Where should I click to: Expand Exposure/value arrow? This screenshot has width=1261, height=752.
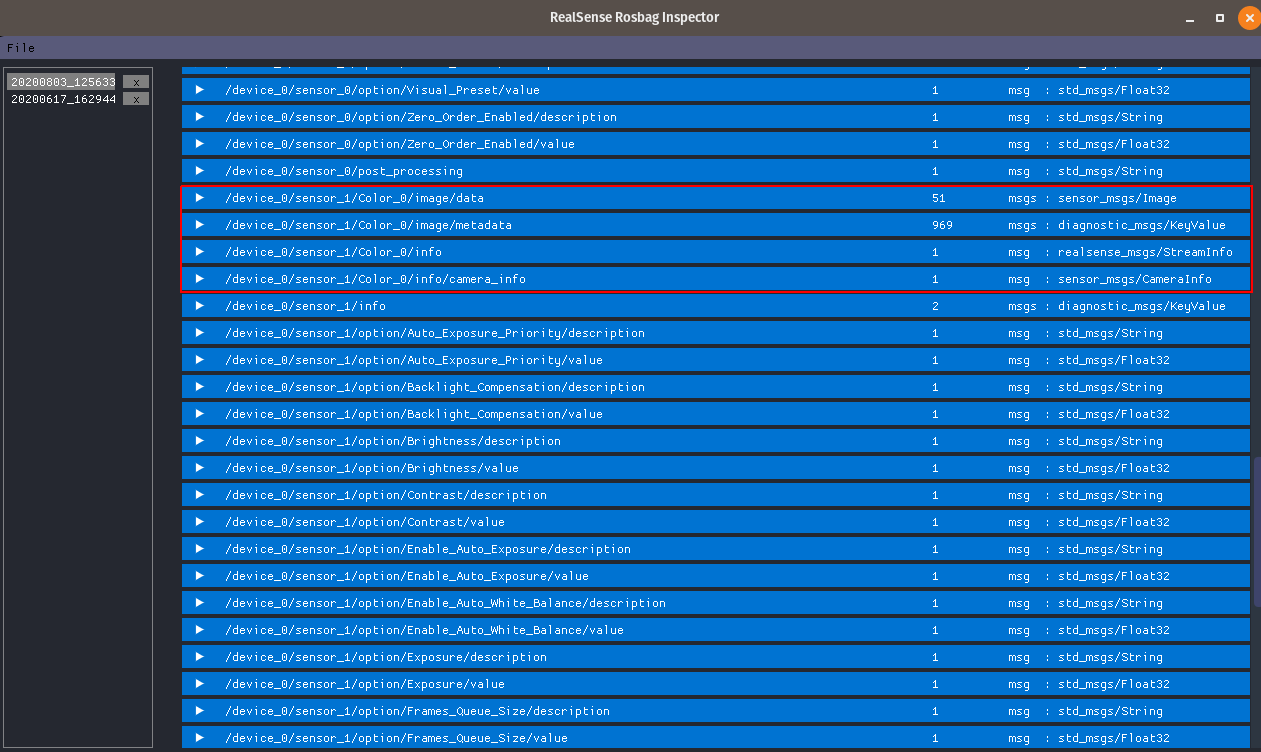pos(199,684)
